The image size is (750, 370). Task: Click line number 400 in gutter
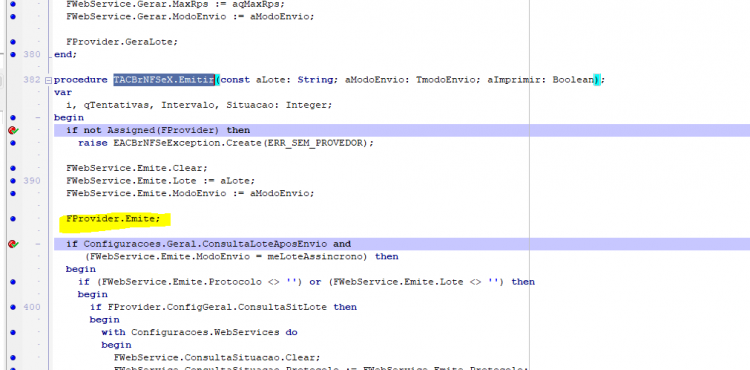[32, 307]
